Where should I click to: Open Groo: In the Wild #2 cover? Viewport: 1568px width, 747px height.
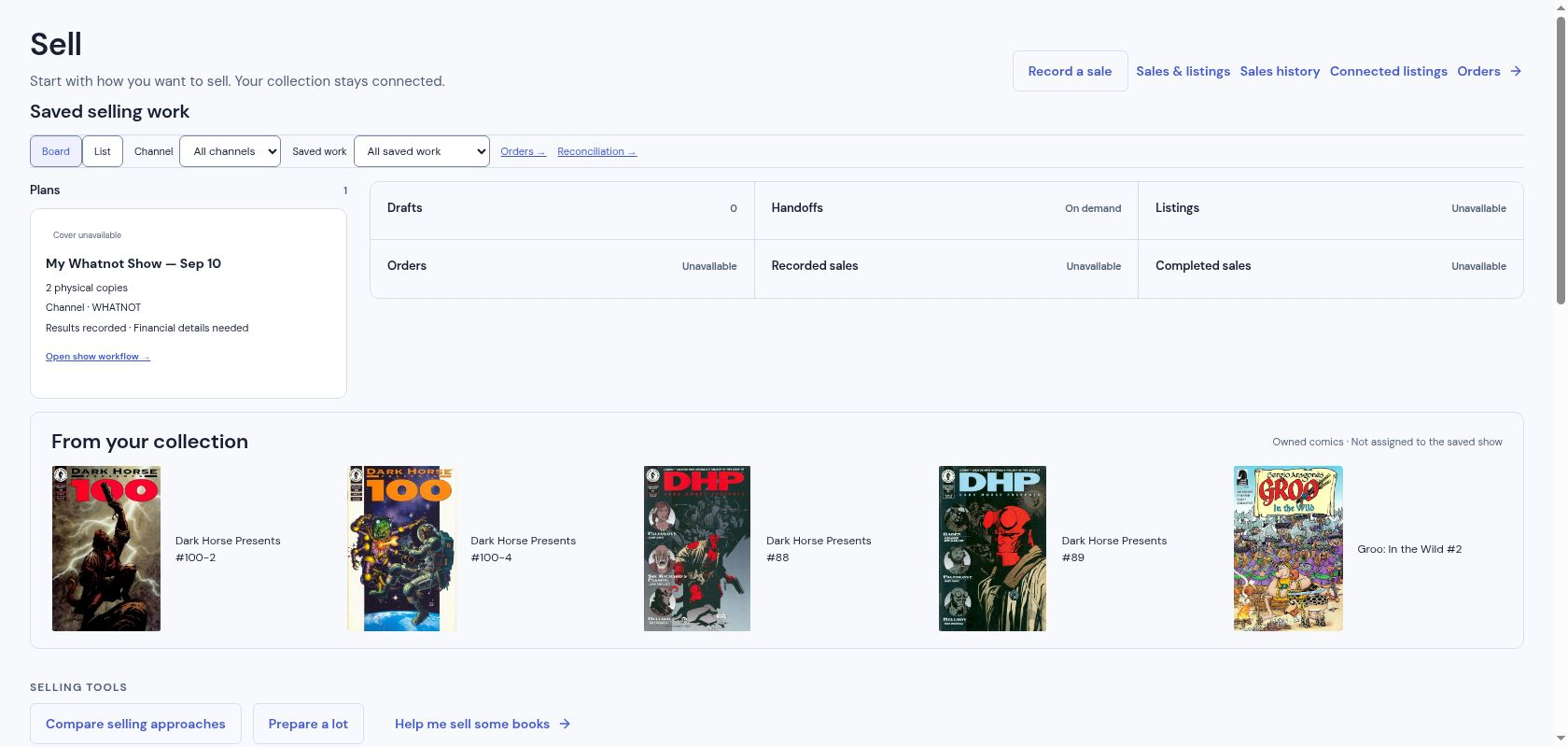tap(1288, 548)
